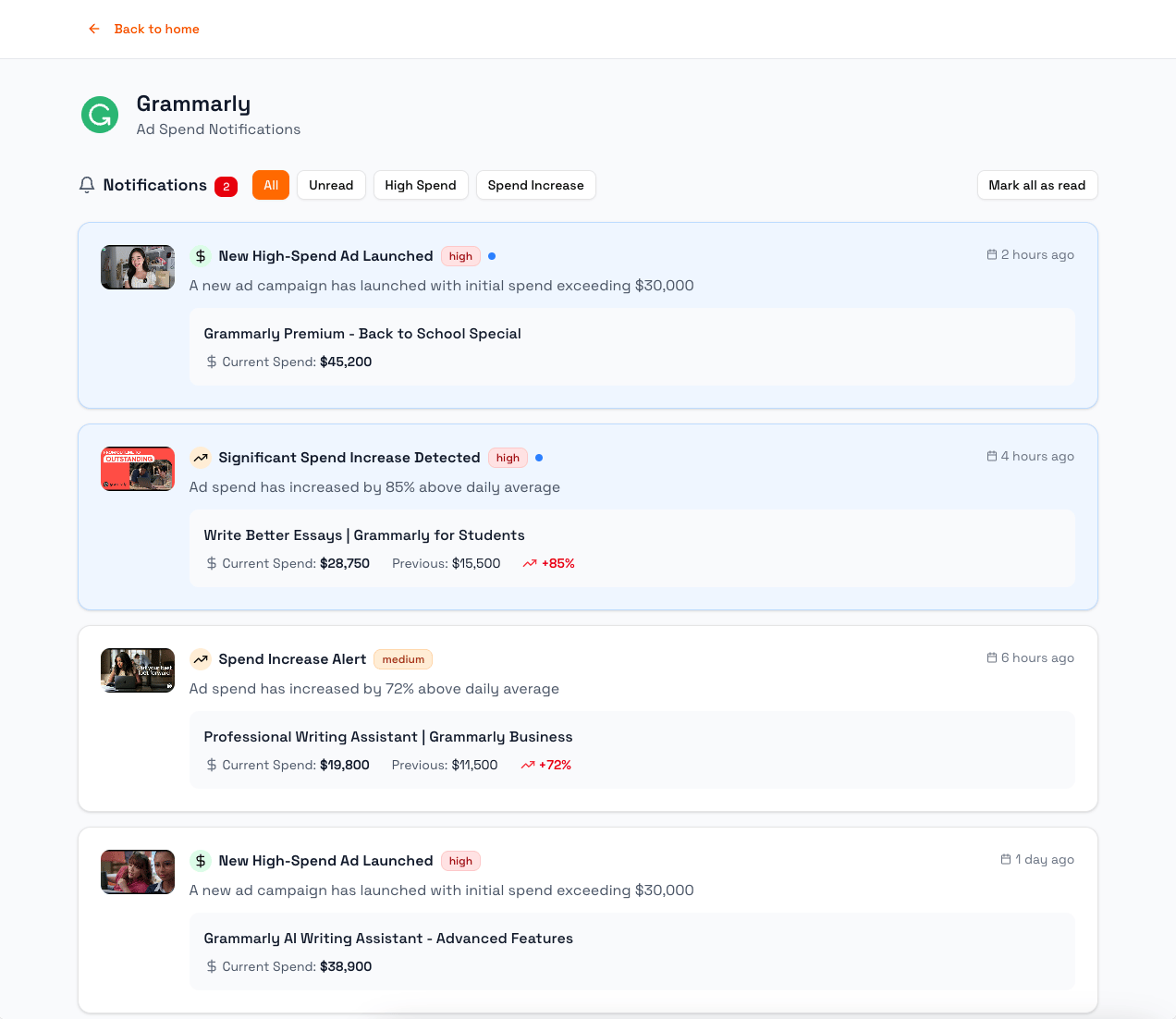Click the +72% increase value

tap(556, 765)
